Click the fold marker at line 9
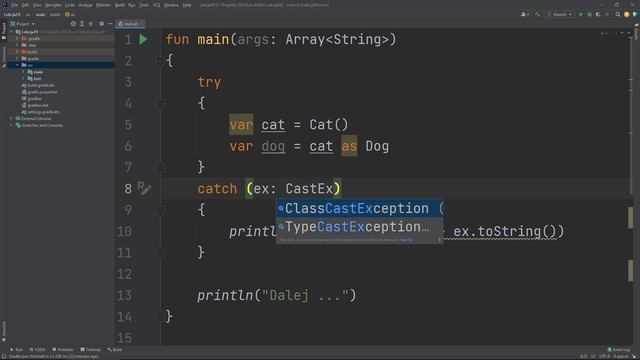 point(160,210)
